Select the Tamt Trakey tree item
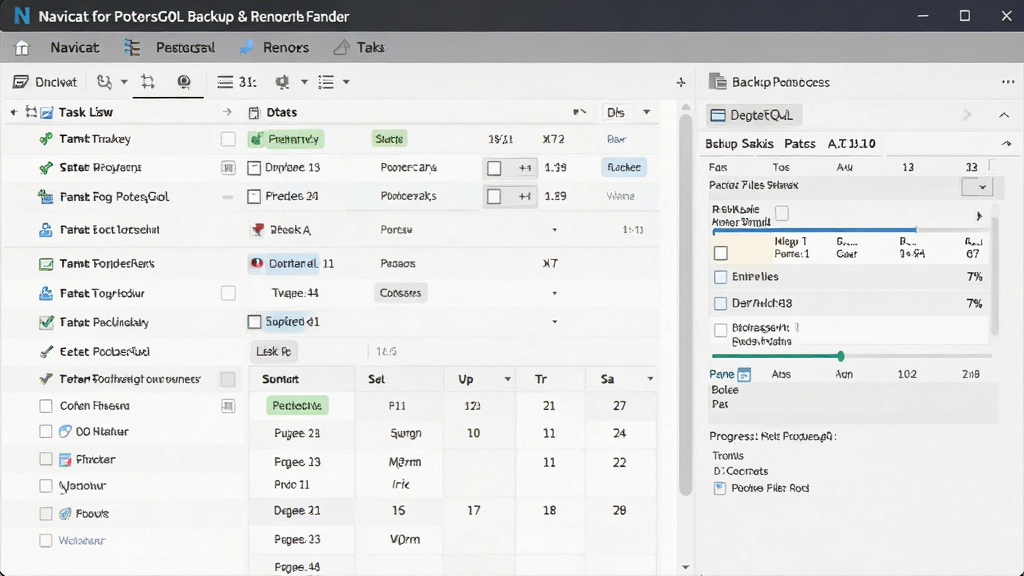This screenshot has width=1024, height=576. [95, 139]
